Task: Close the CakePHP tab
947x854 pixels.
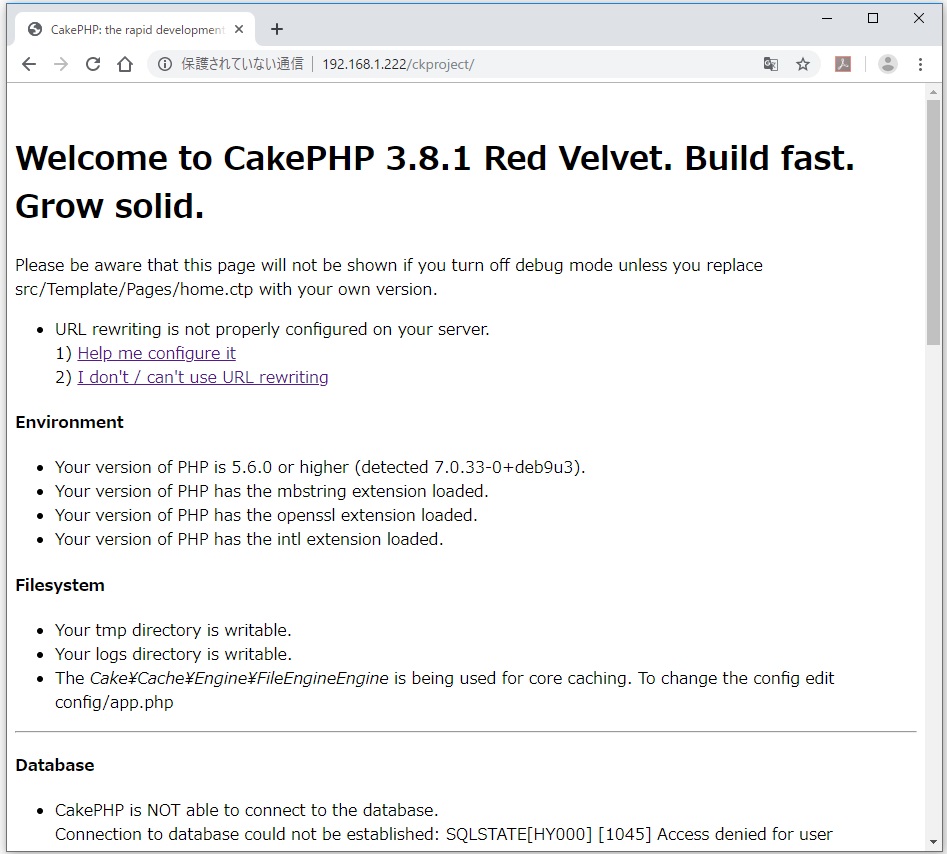Action: point(239,30)
